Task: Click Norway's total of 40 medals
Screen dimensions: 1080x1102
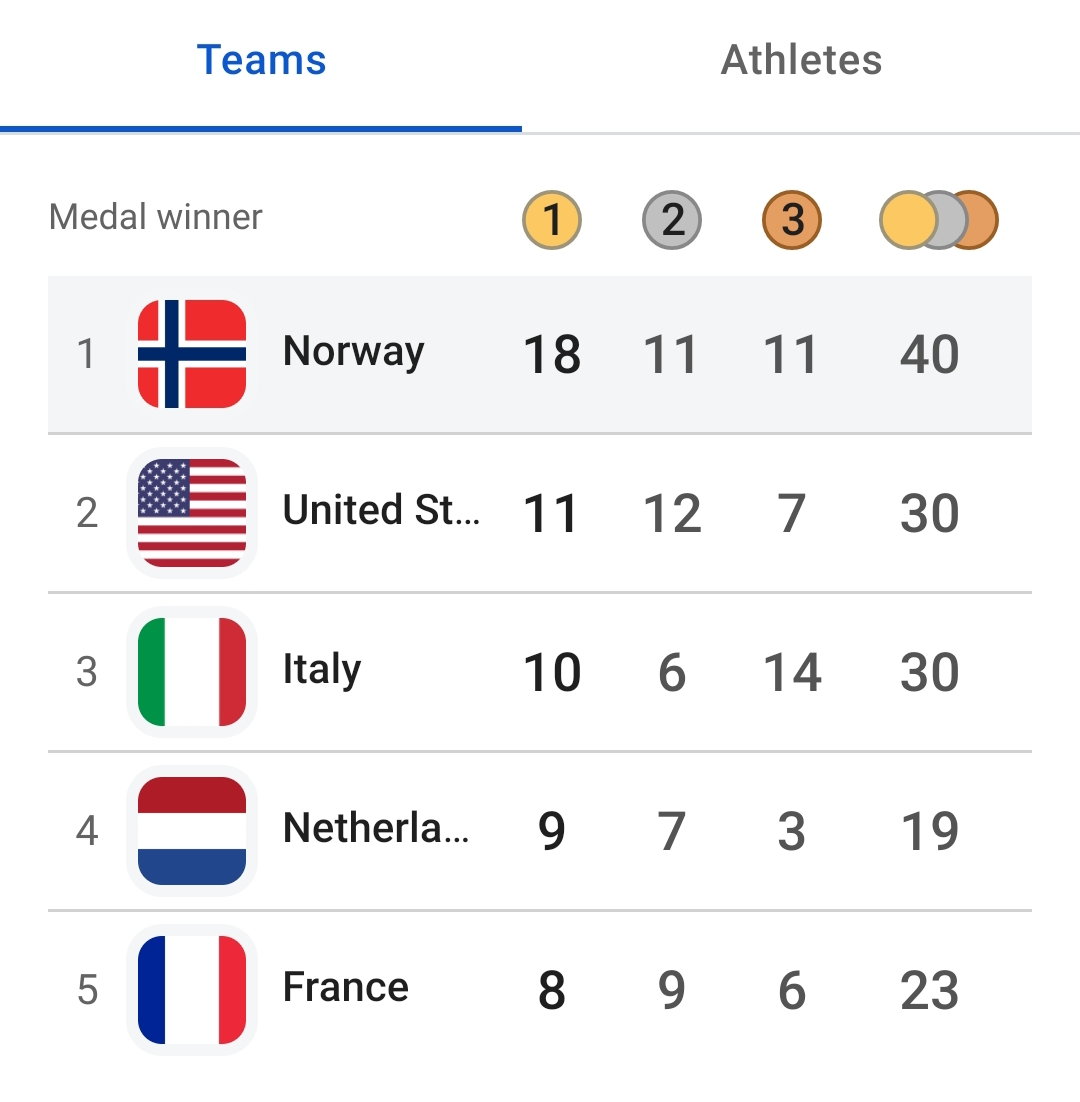Action: click(x=930, y=354)
